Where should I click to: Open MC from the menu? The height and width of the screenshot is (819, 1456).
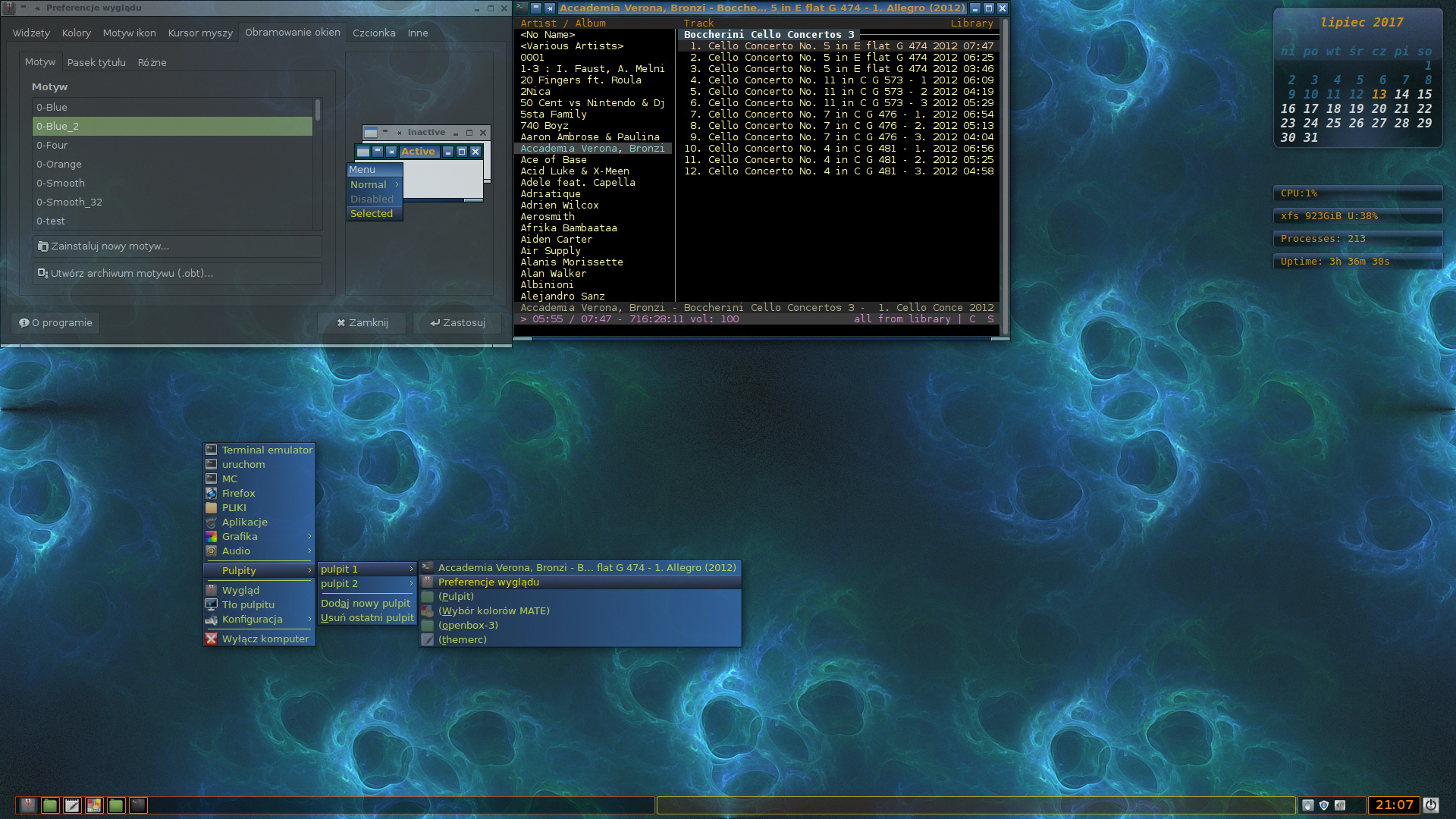point(230,479)
